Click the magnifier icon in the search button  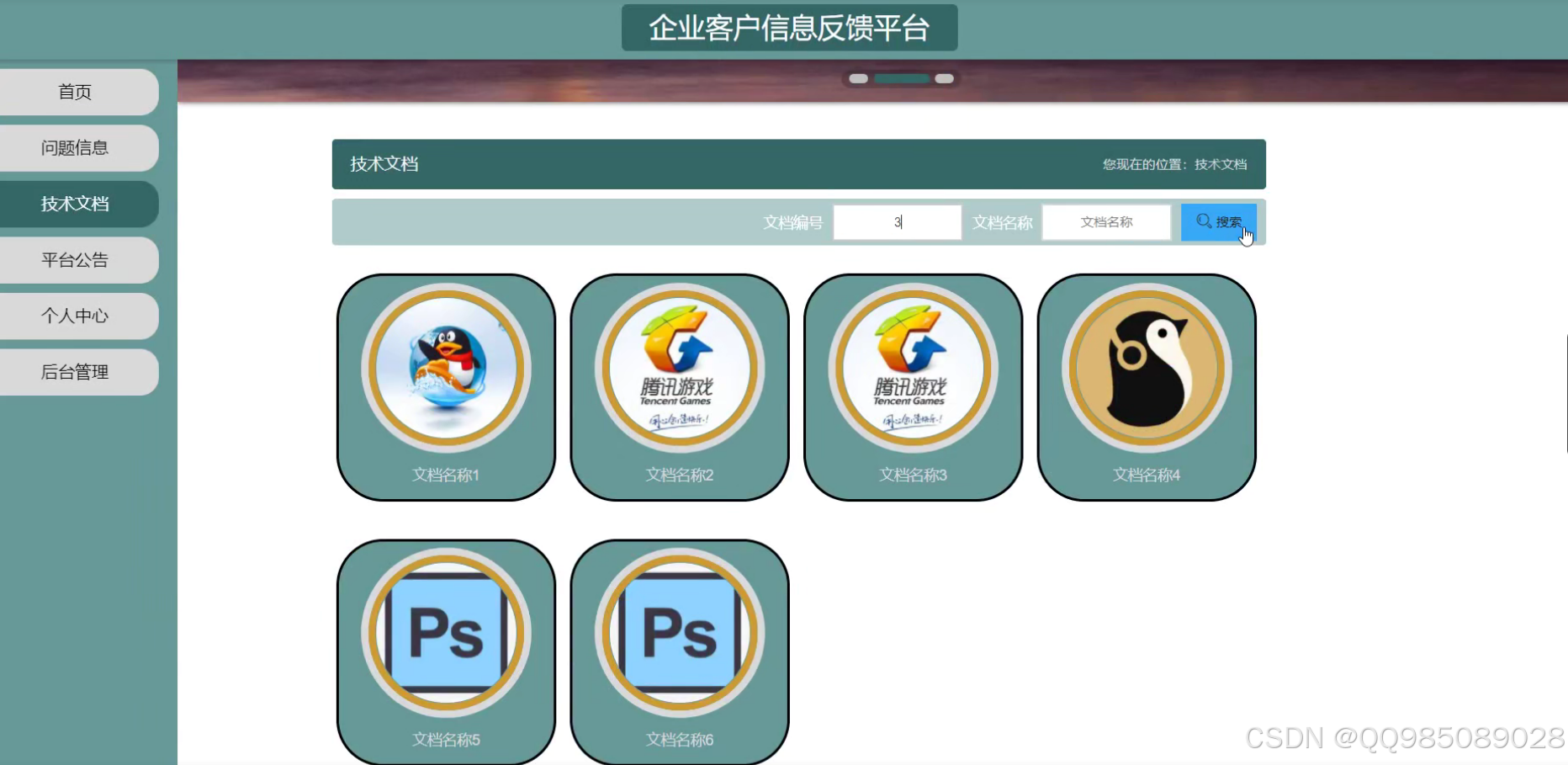(x=1201, y=221)
